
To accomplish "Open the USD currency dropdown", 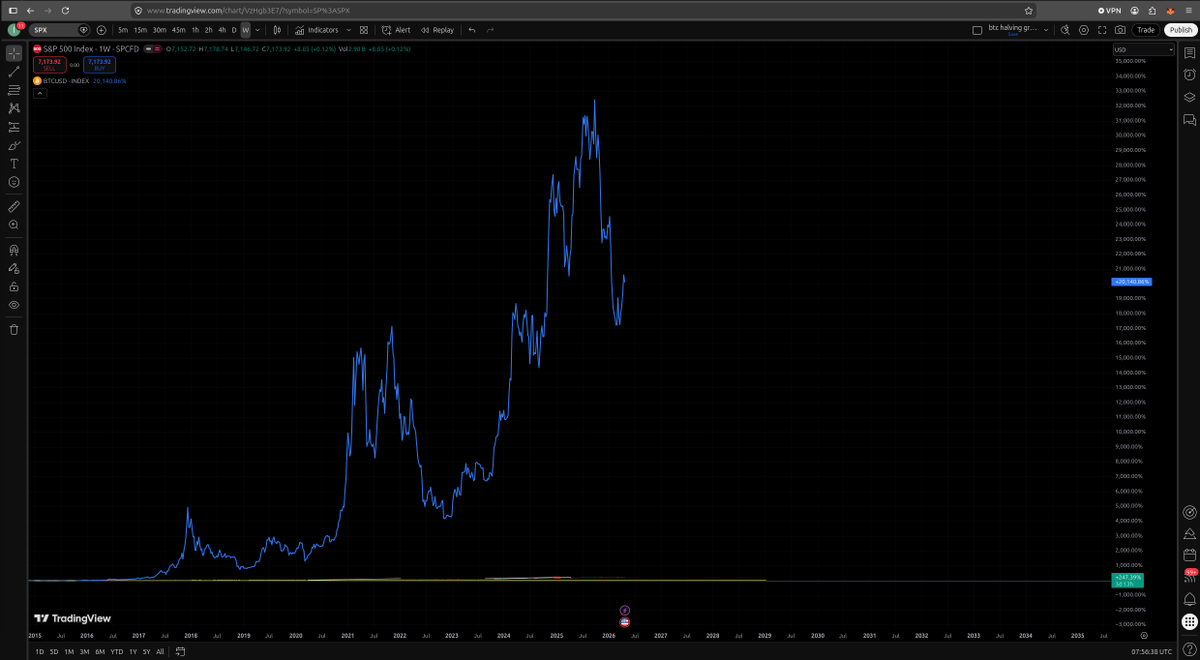I will tap(1144, 49).
